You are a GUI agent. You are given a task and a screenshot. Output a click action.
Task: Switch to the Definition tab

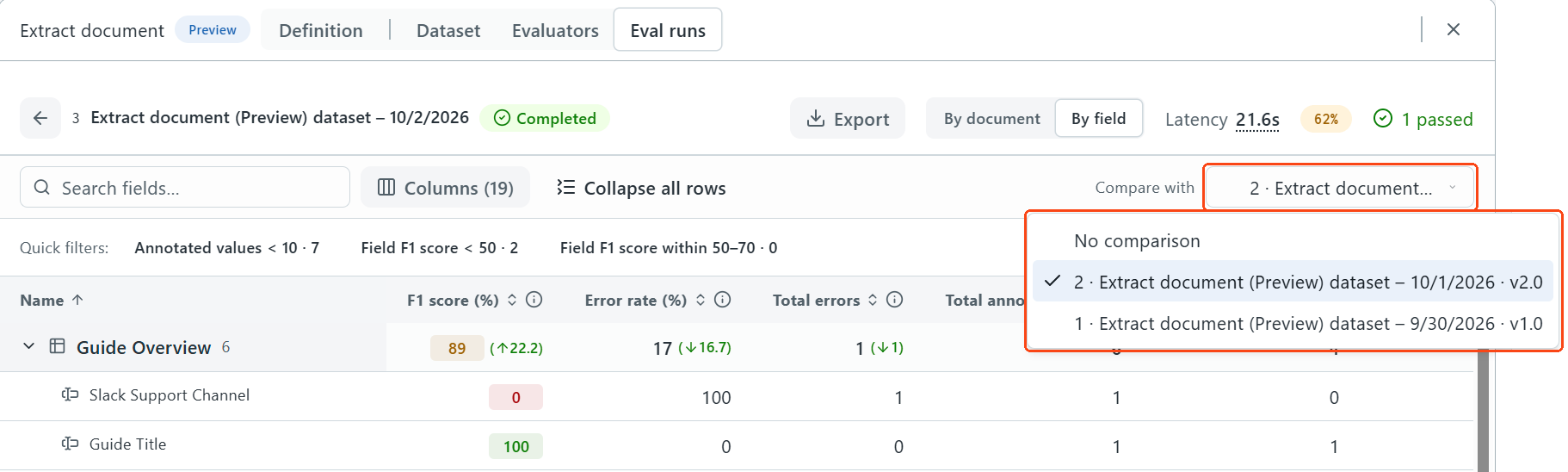point(321,30)
